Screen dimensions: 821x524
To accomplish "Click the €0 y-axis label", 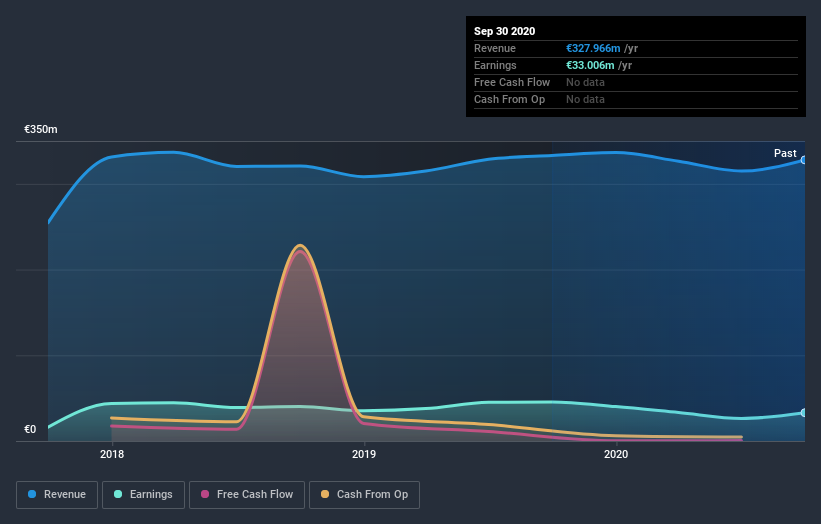I will (30, 429).
